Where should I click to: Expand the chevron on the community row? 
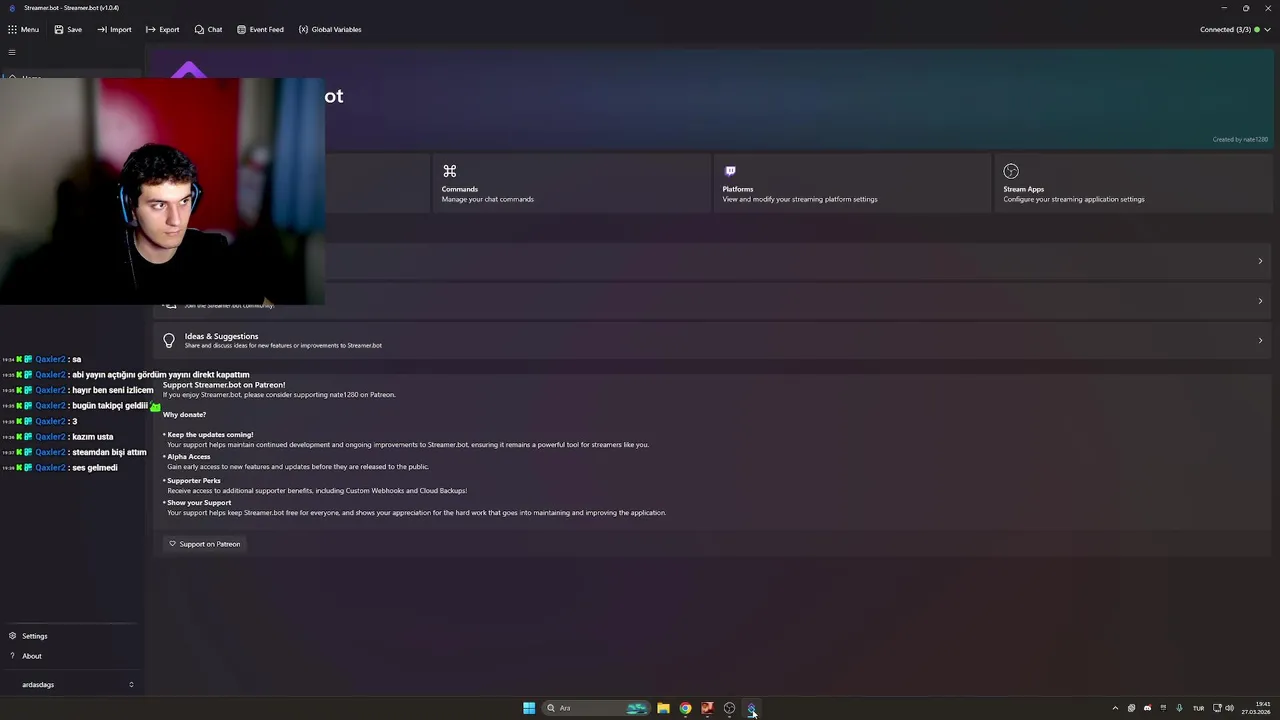pos(1260,301)
